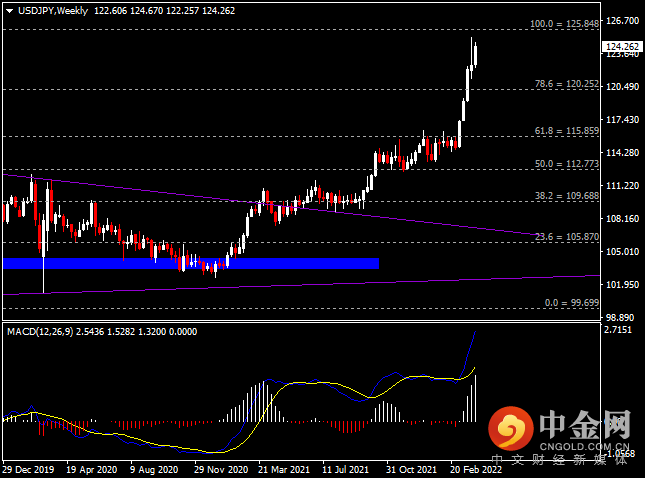This screenshot has height=478, width=645.
Task: Click the 117.430 price axis value
Action: pos(622,120)
